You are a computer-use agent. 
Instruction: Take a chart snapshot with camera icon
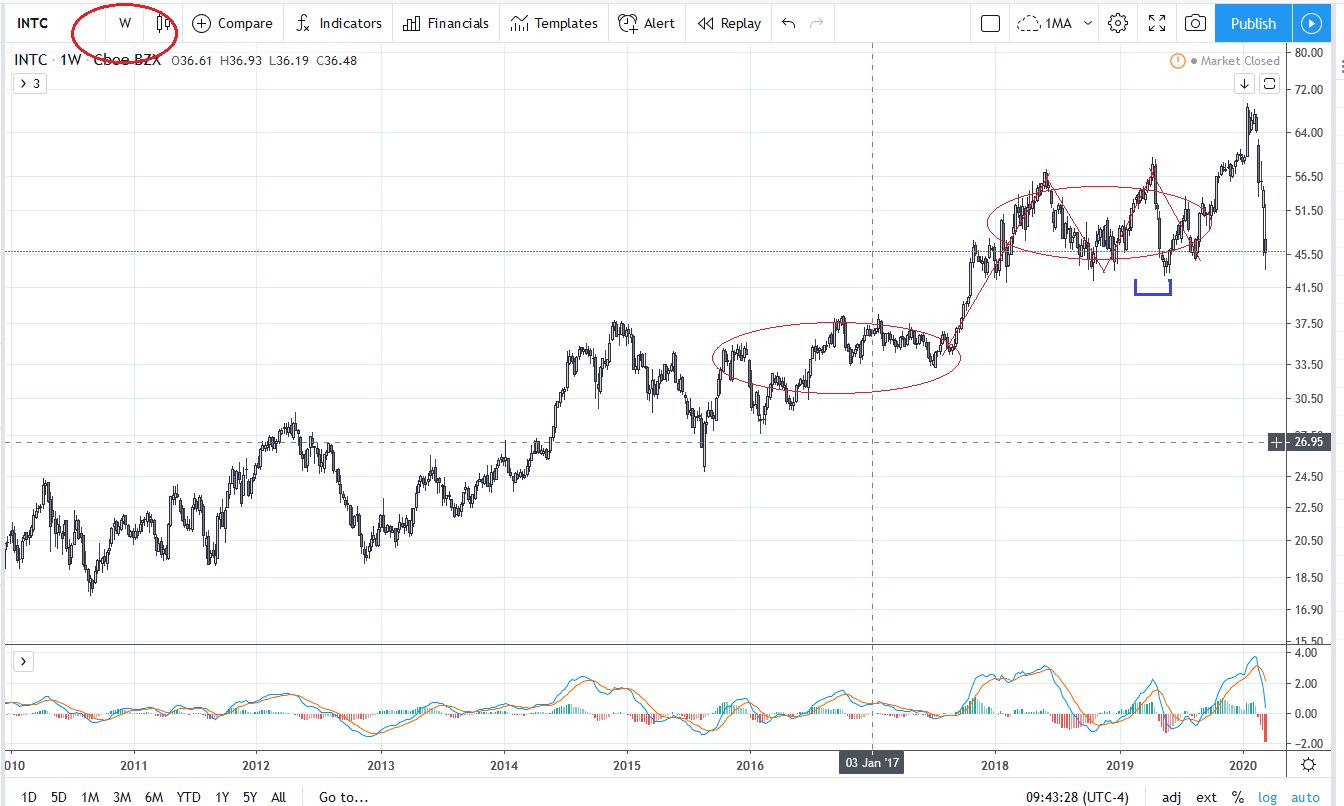tap(1194, 23)
